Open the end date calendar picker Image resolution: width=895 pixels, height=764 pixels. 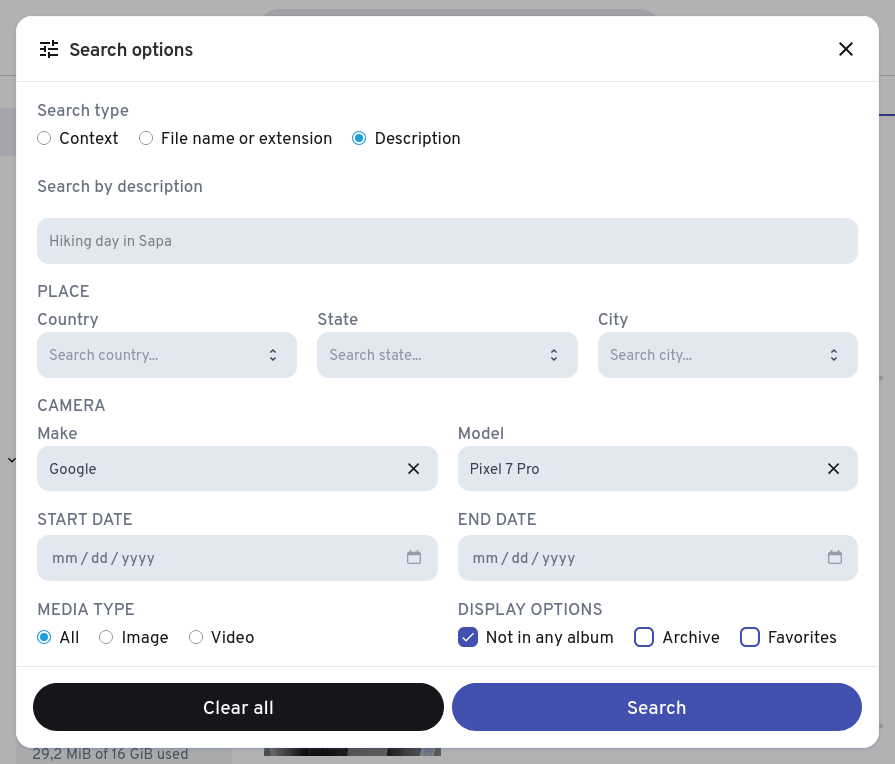coord(835,558)
